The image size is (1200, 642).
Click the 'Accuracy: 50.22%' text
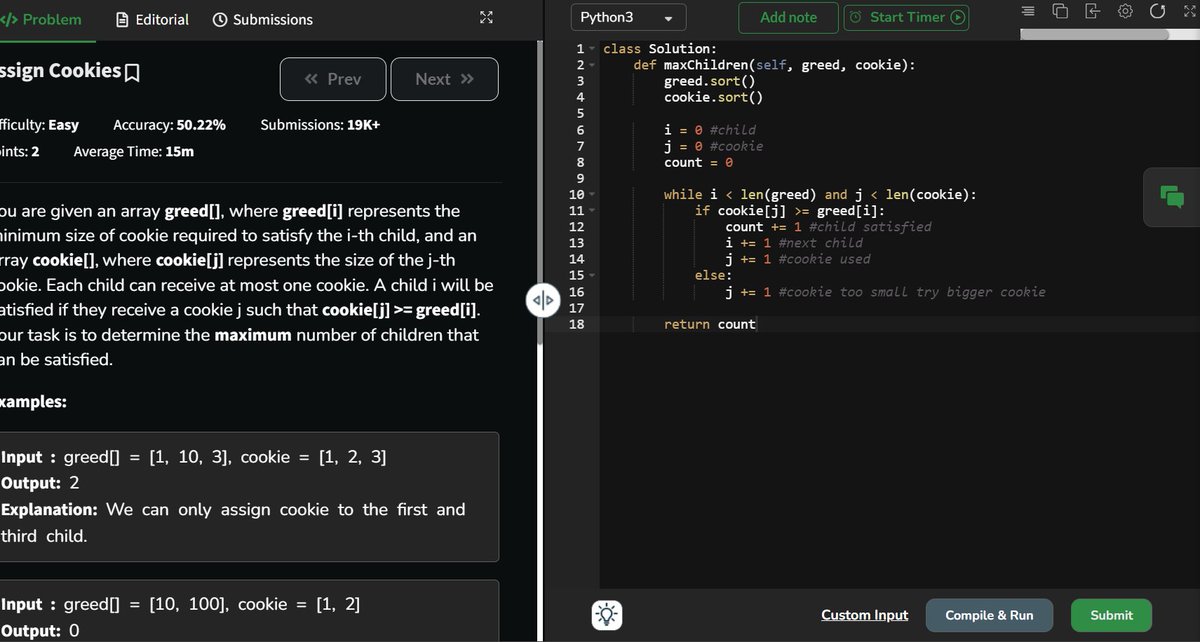point(169,125)
